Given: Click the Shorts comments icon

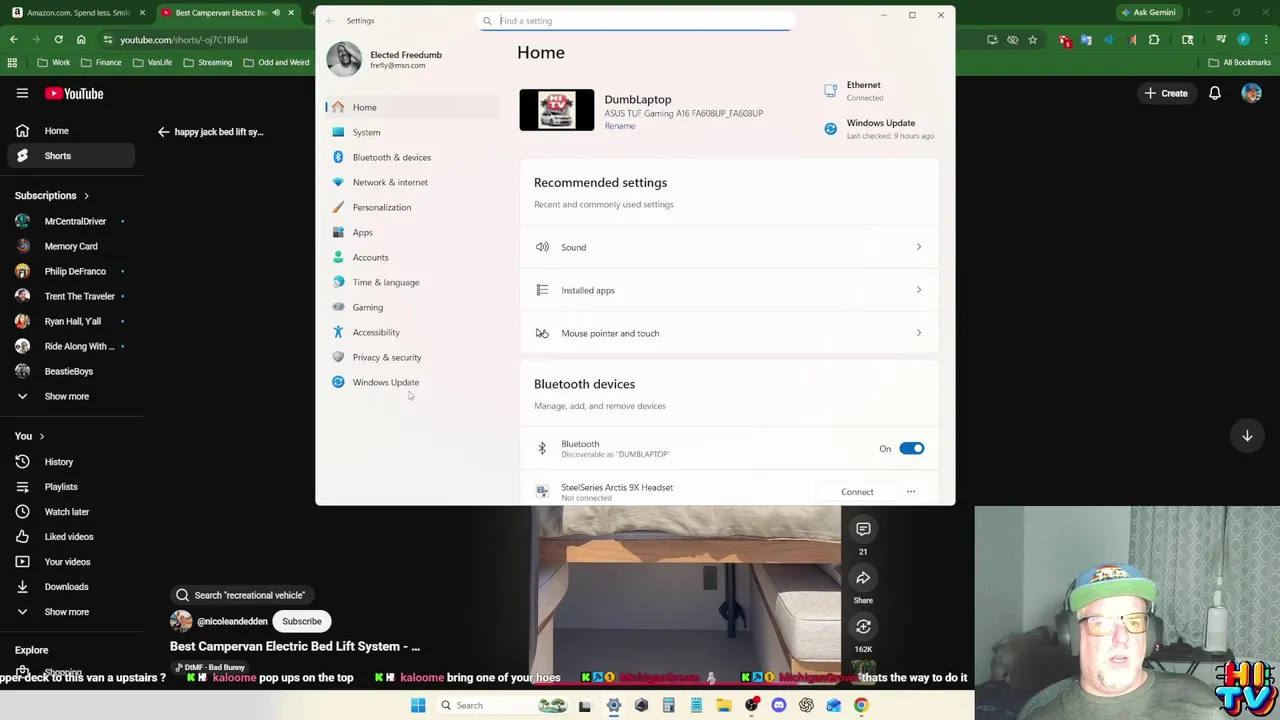Looking at the screenshot, I should (x=863, y=529).
